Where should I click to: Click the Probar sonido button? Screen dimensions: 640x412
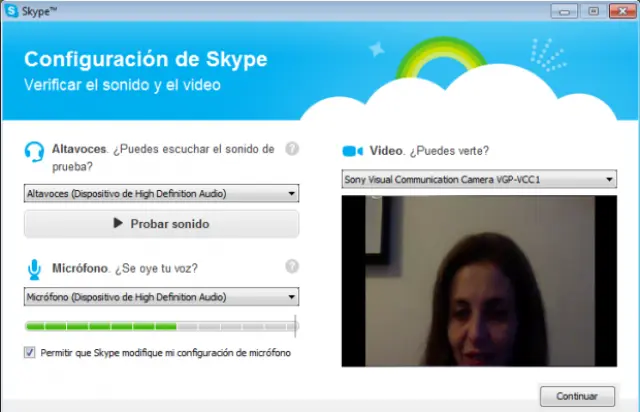[161, 223]
